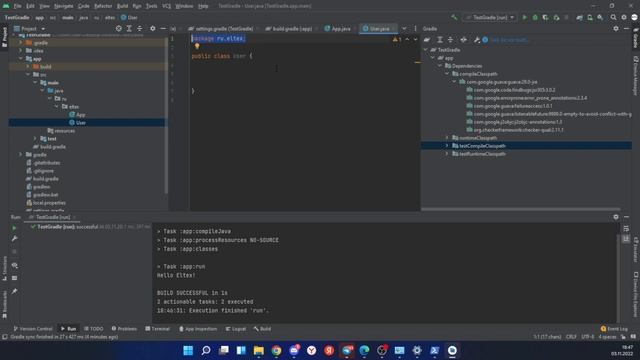Expand runtimeClasspath in Gradle panel
This screenshot has width=640, height=360.
point(447,138)
